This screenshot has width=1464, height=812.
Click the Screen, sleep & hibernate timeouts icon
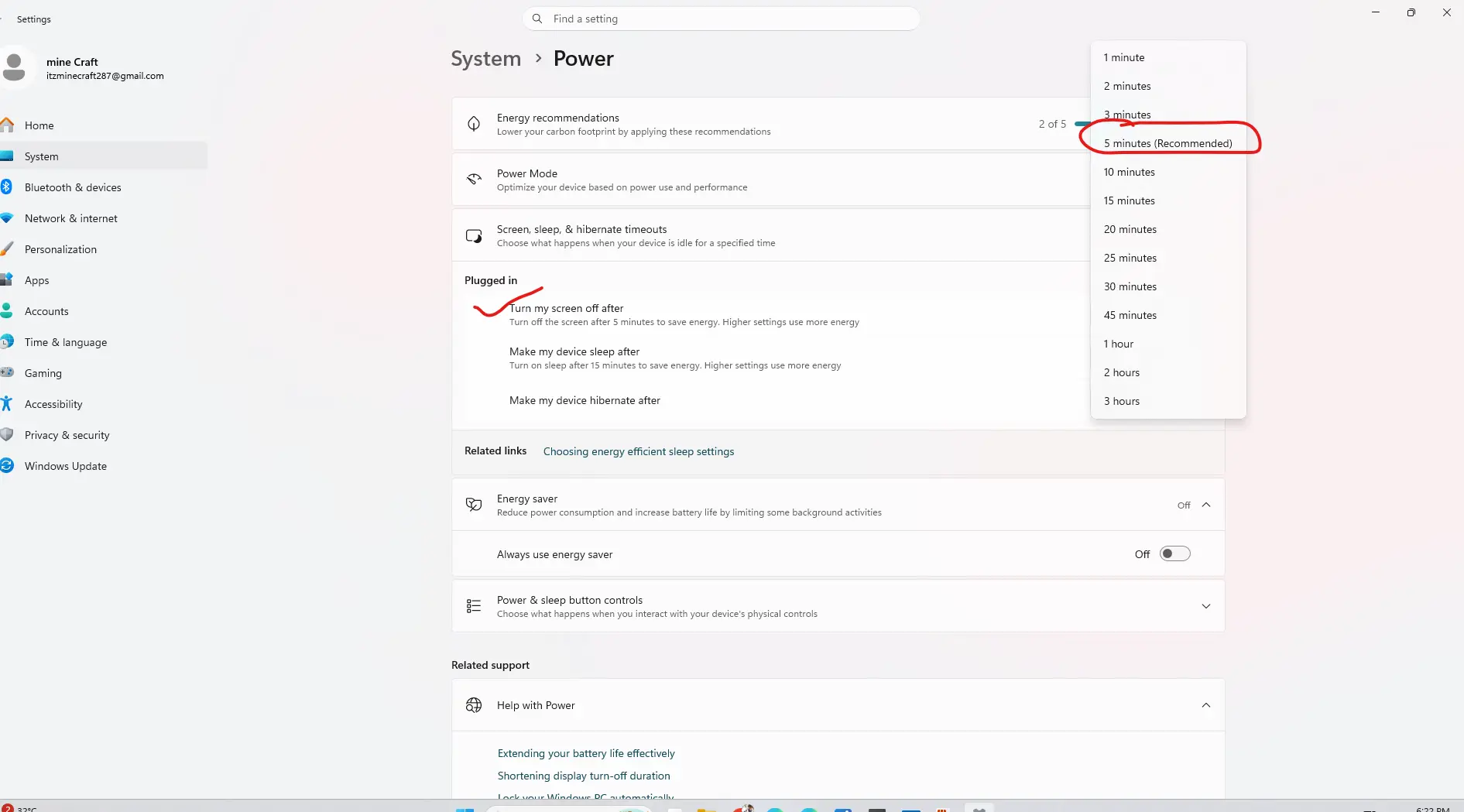[474, 236]
